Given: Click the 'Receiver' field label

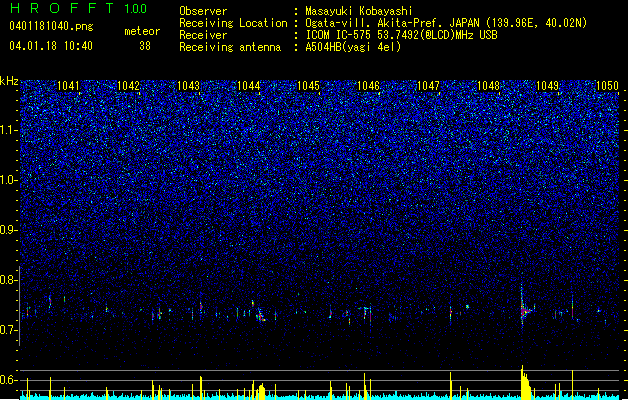Looking at the screenshot, I should coord(203,35).
